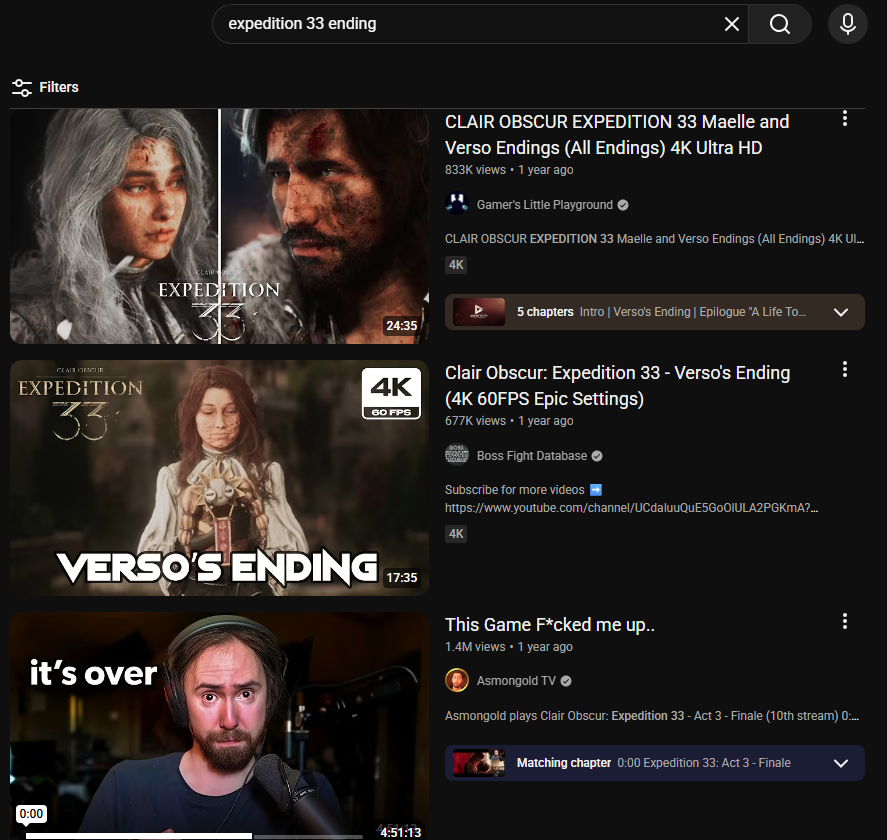Play the Verso's Ending 4K thumbnail
The height and width of the screenshot is (840, 887).
219,478
